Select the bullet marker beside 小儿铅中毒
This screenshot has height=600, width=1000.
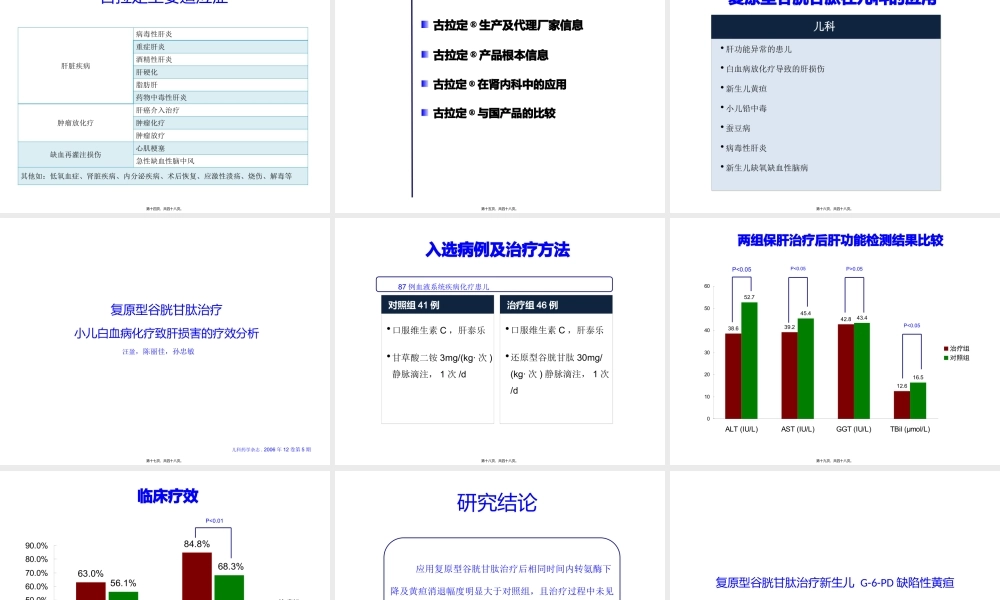721,108
